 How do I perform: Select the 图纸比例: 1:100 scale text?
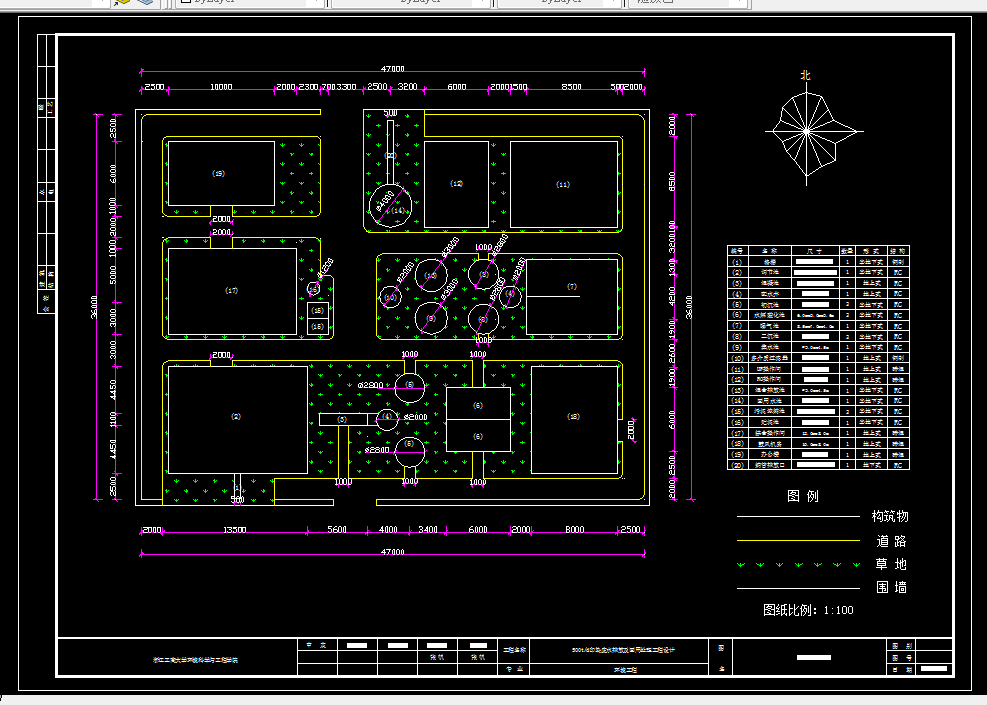(808, 610)
